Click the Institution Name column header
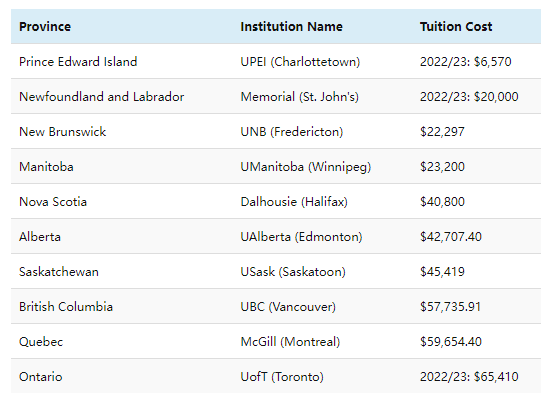 click(292, 27)
